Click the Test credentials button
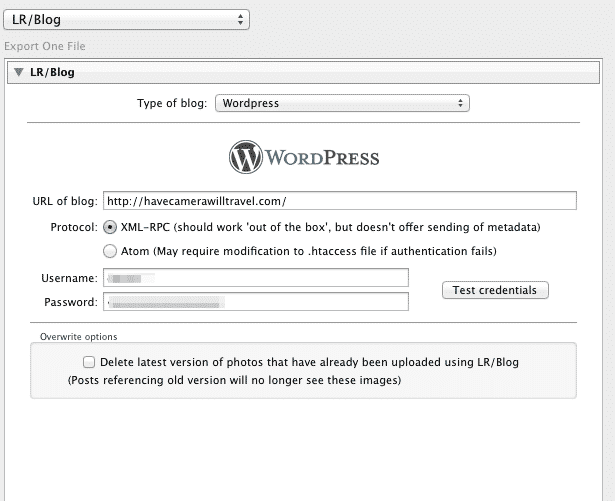The height and width of the screenshot is (501, 615). 495,290
